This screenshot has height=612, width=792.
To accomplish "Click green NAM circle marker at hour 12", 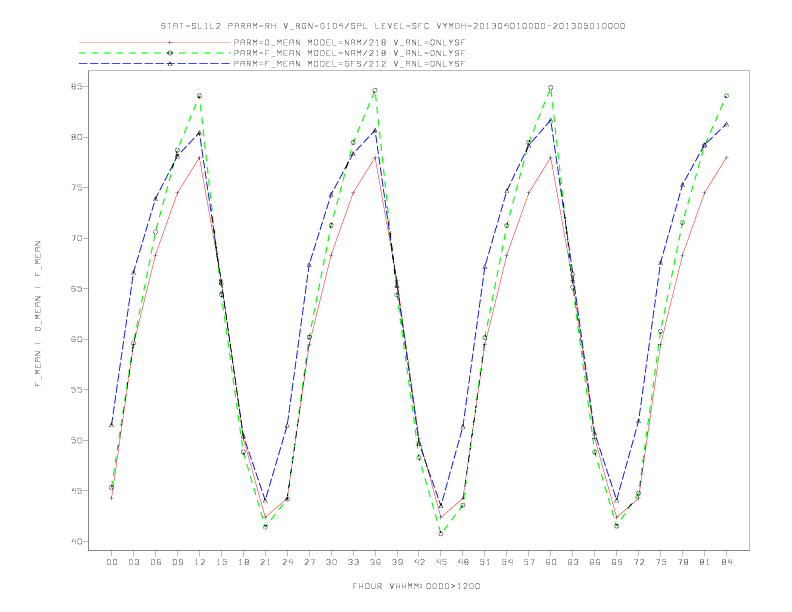I will pyautogui.click(x=200, y=95).
